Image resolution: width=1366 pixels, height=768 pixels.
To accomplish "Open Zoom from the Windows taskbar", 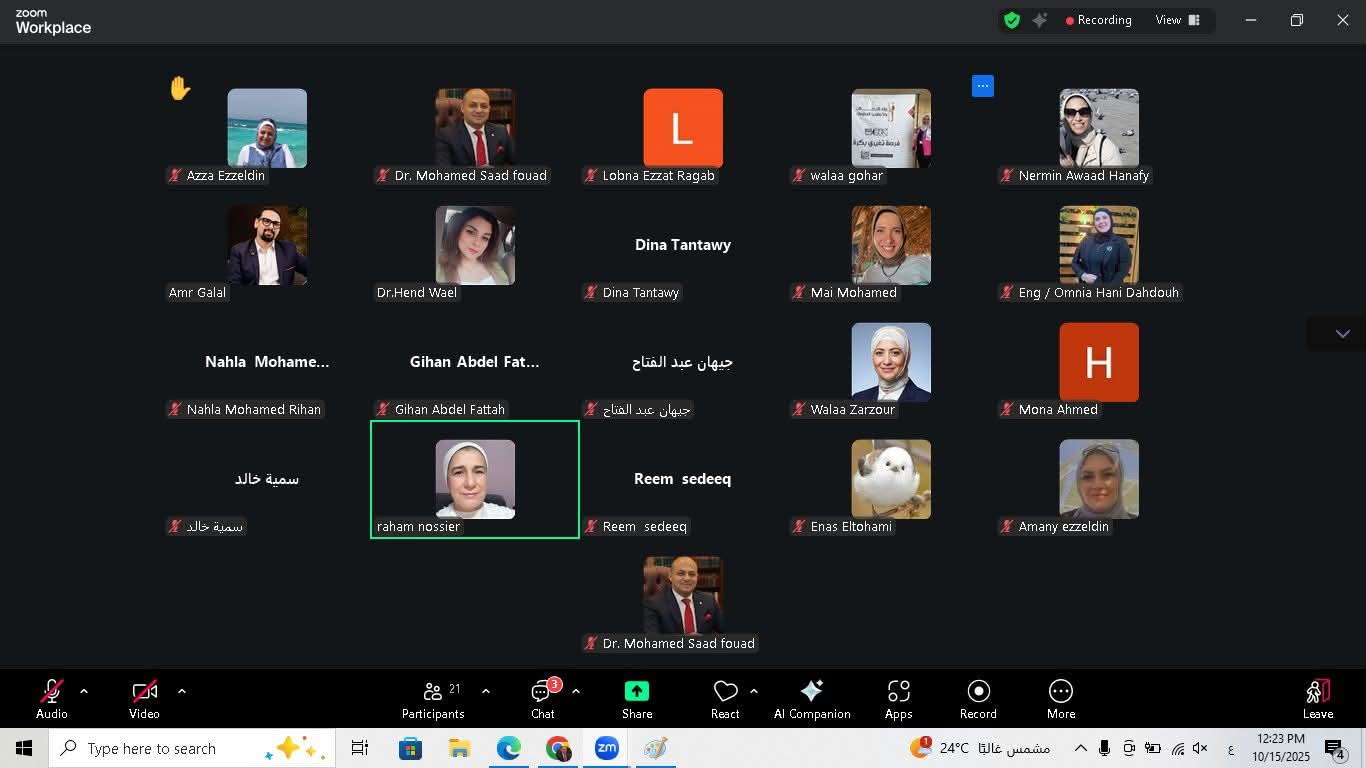I will (x=606, y=747).
